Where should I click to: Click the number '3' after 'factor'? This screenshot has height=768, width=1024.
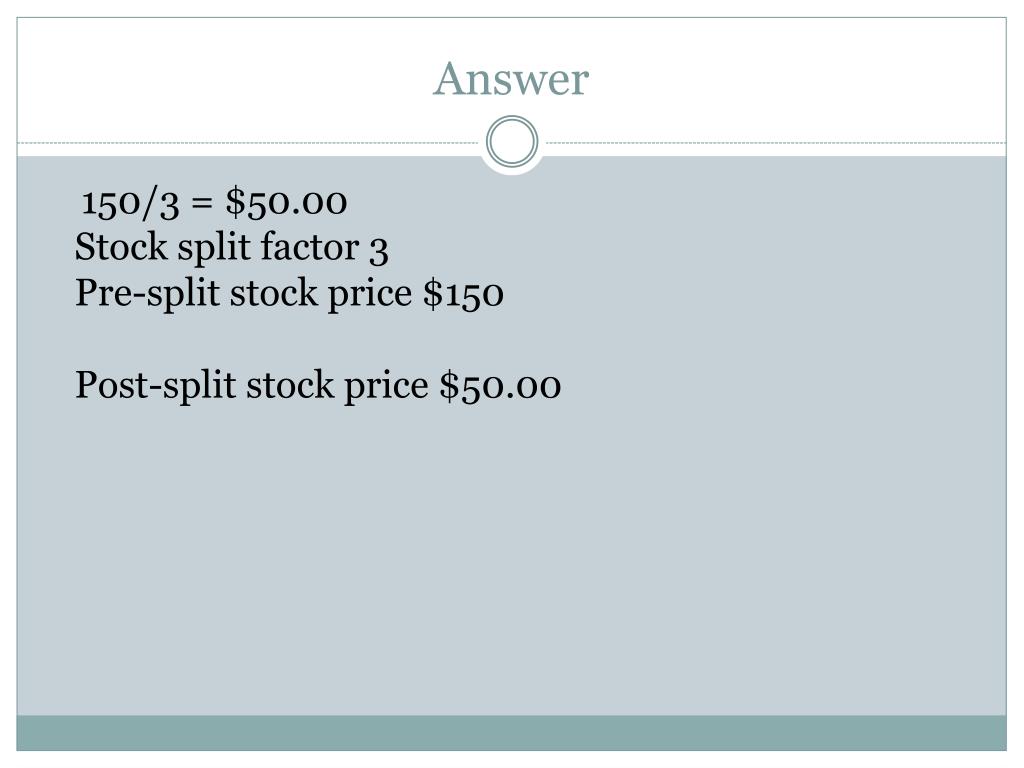379,250
